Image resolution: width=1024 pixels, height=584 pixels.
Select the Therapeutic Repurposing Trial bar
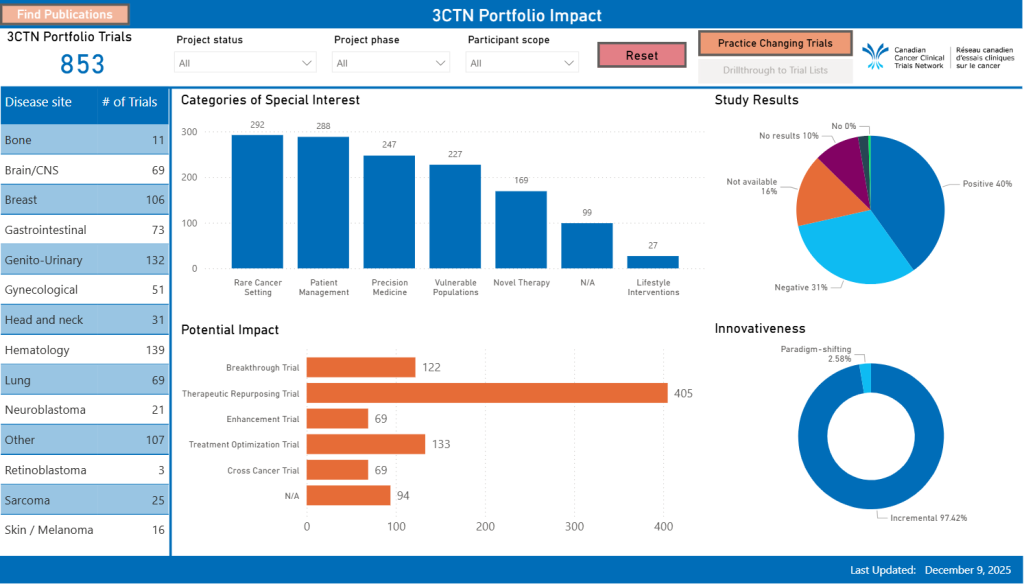(x=486, y=393)
